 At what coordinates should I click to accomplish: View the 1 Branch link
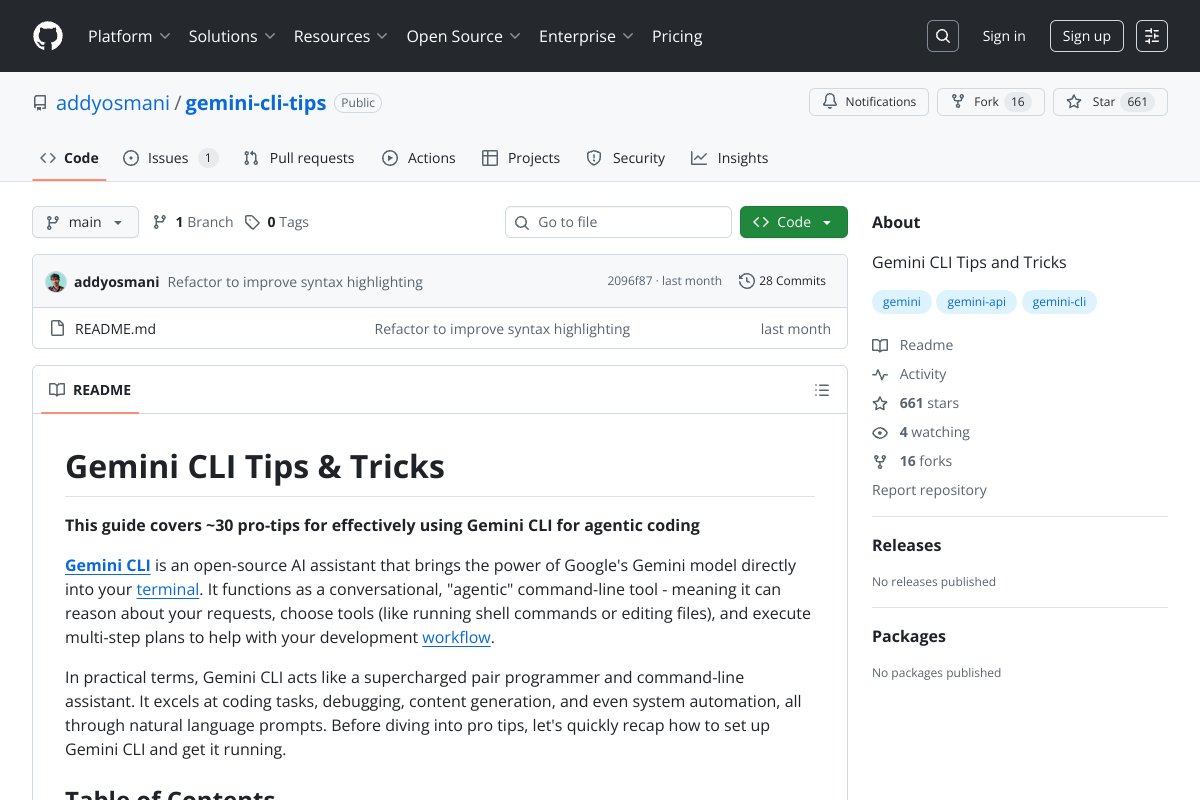(x=193, y=222)
